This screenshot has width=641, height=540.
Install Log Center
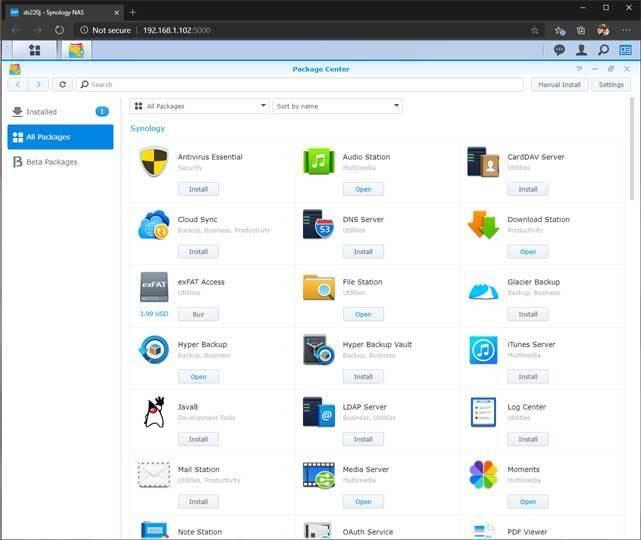(528, 439)
